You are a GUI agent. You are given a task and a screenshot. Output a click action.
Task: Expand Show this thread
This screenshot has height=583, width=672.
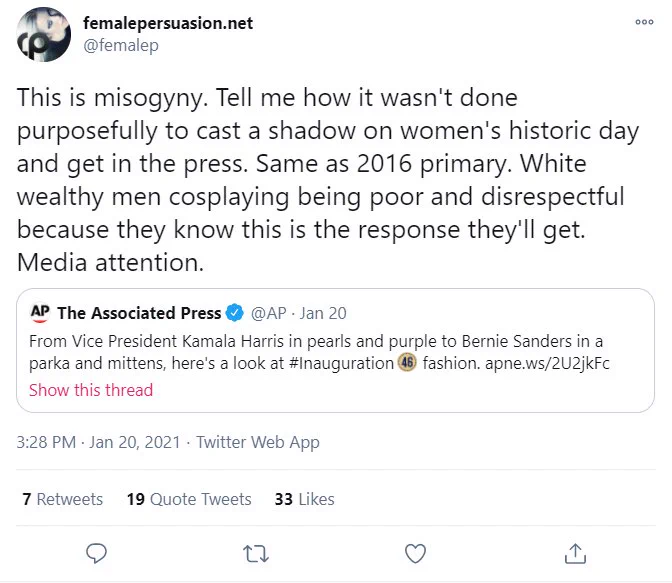[x=91, y=390]
